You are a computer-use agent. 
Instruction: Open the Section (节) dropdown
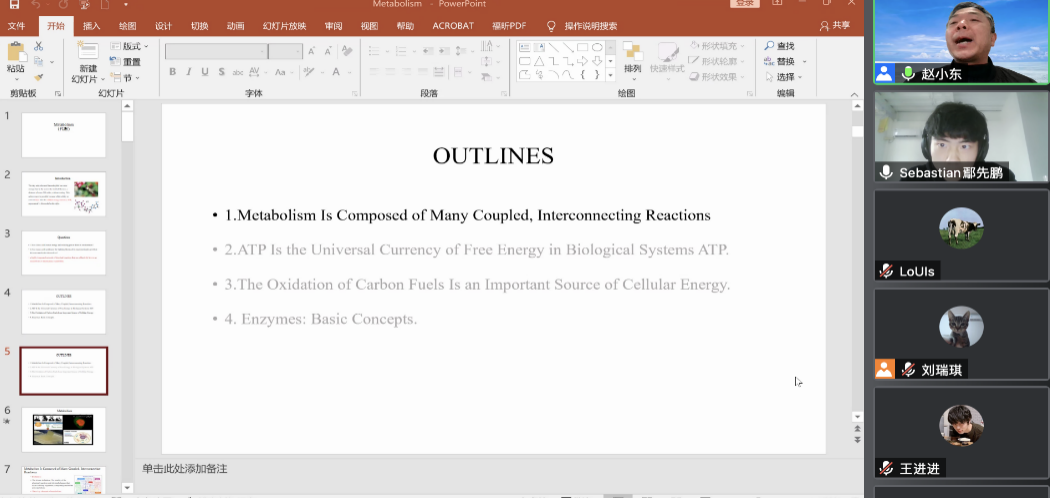point(125,78)
